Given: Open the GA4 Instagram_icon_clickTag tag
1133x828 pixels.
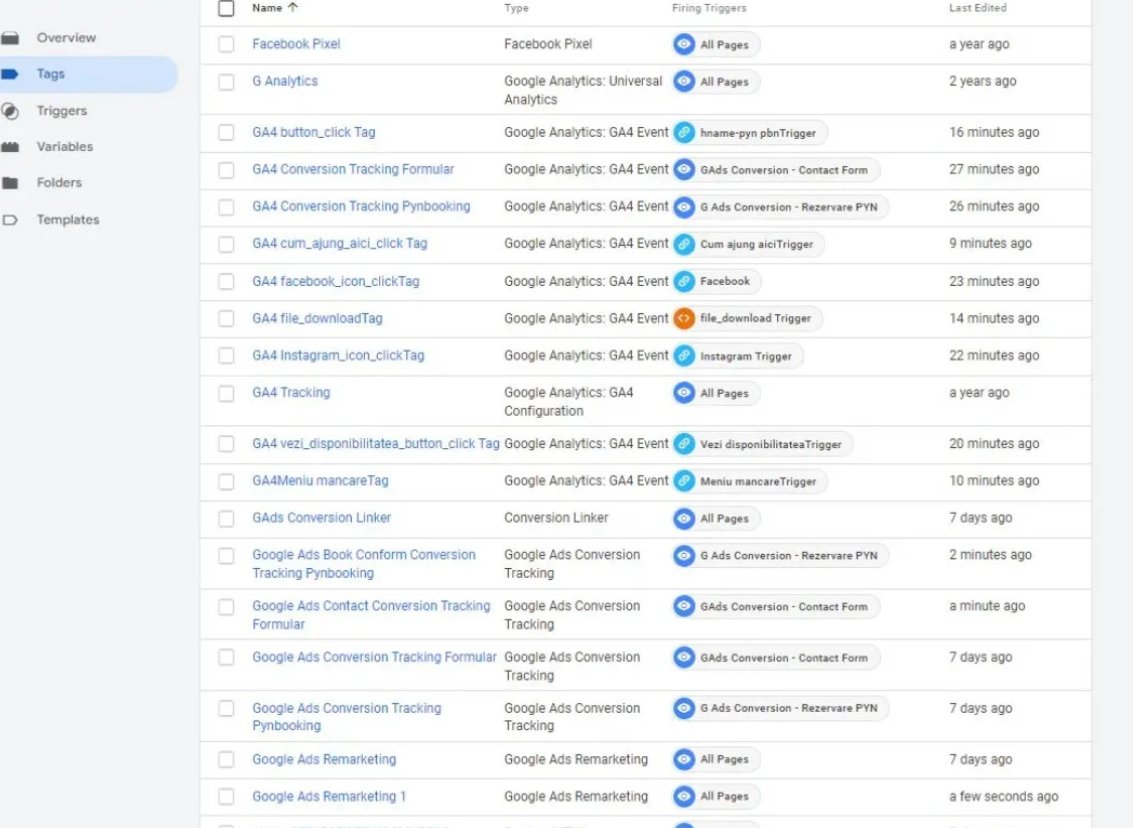Looking at the screenshot, I should pos(338,355).
